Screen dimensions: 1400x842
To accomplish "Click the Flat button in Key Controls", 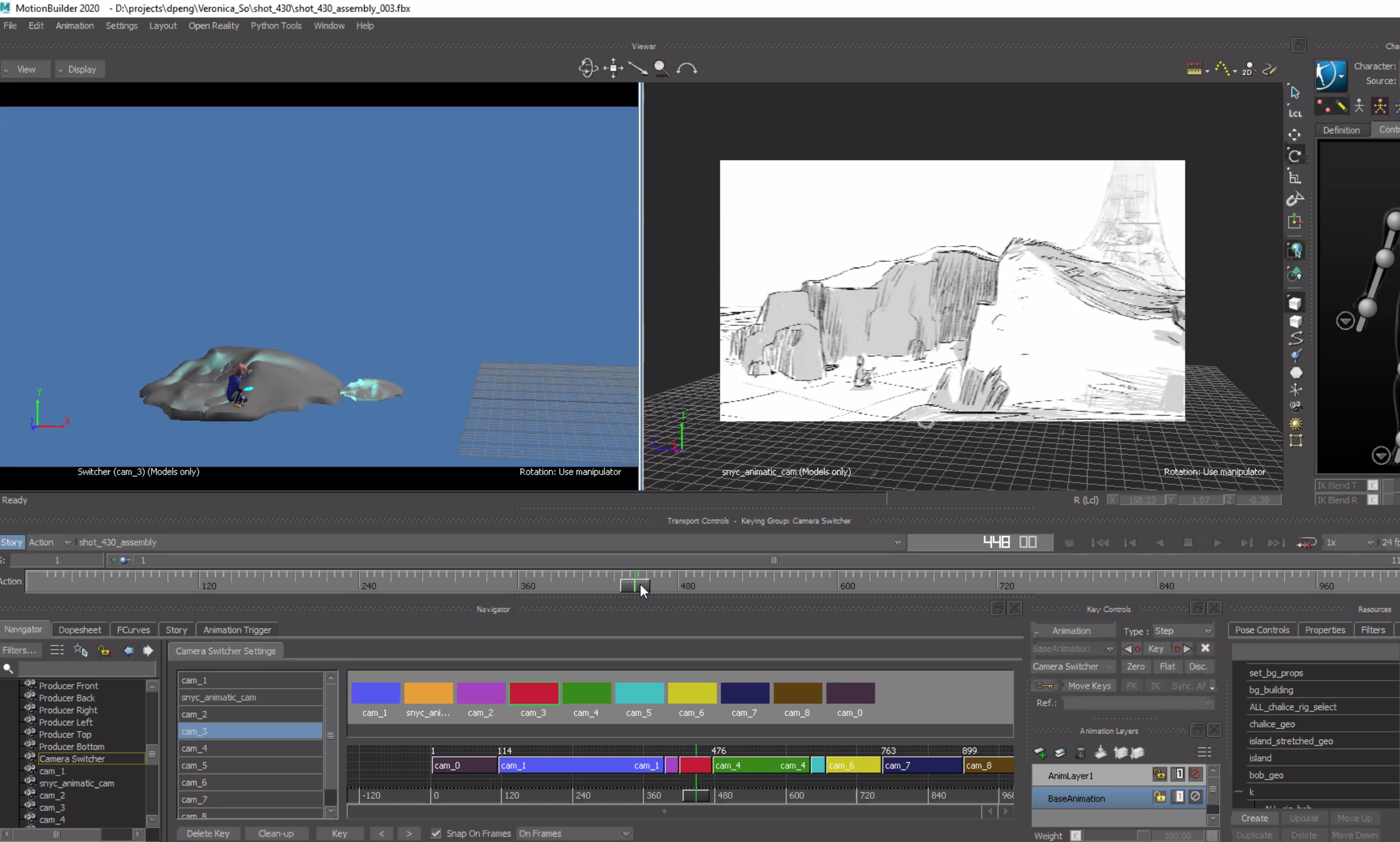I will coord(1167,667).
